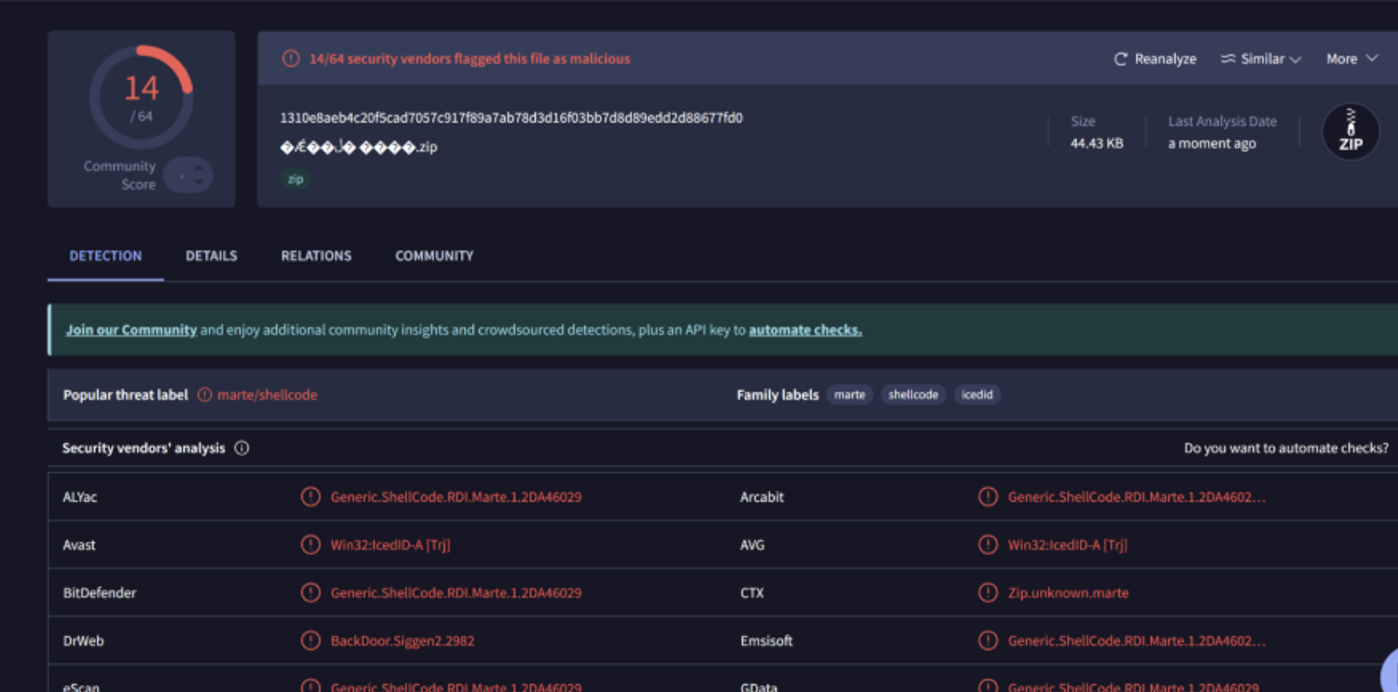Click the malicious alert icon in the header banner
The image size is (1398, 692).
tap(291, 59)
